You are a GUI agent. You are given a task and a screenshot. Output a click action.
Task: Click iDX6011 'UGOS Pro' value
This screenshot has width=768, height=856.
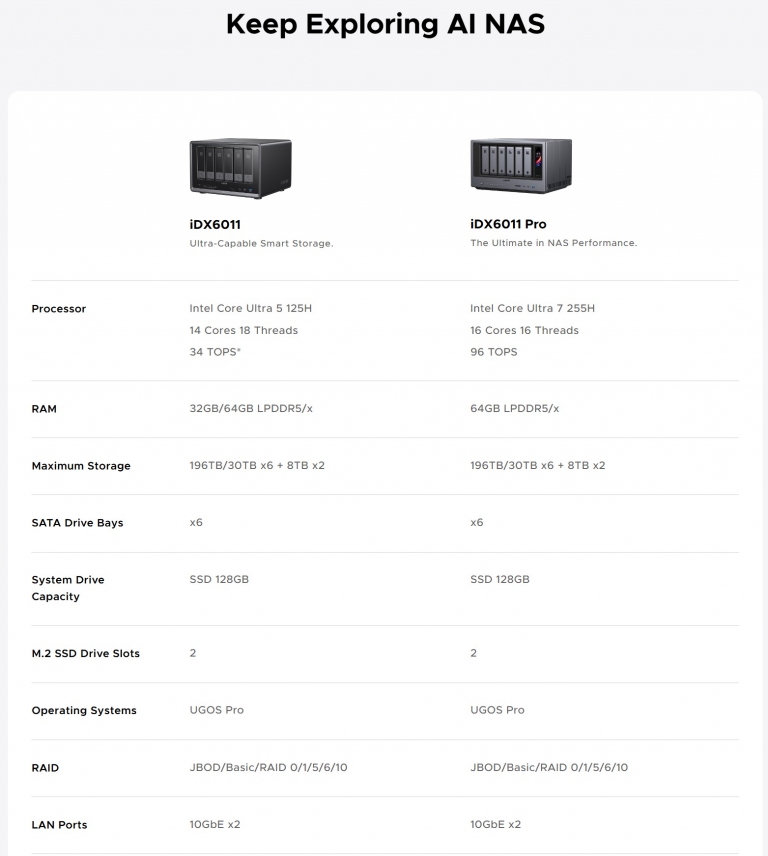(x=217, y=710)
